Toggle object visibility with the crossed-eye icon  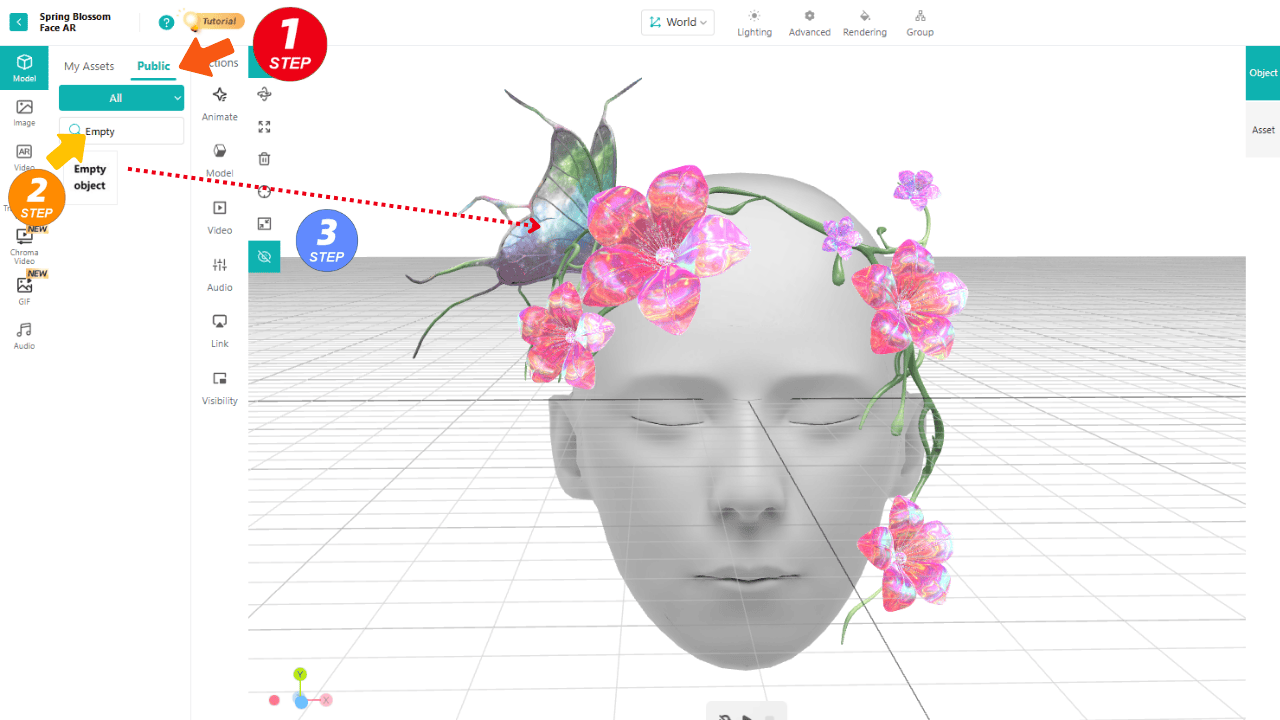coord(264,257)
